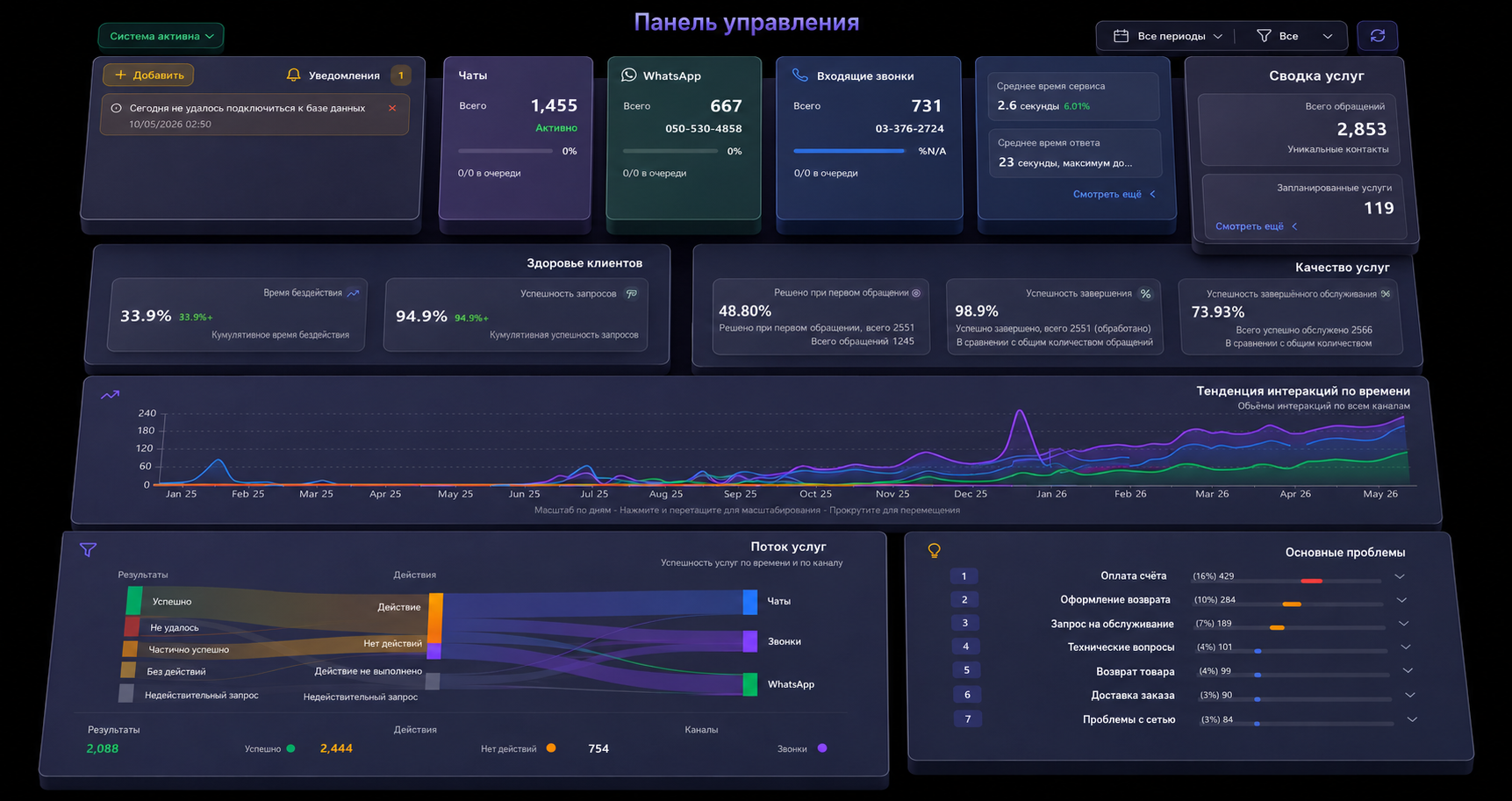Click the phone number 03-376-2724
The height and width of the screenshot is (801, 1512).
[x=909, y=129]
